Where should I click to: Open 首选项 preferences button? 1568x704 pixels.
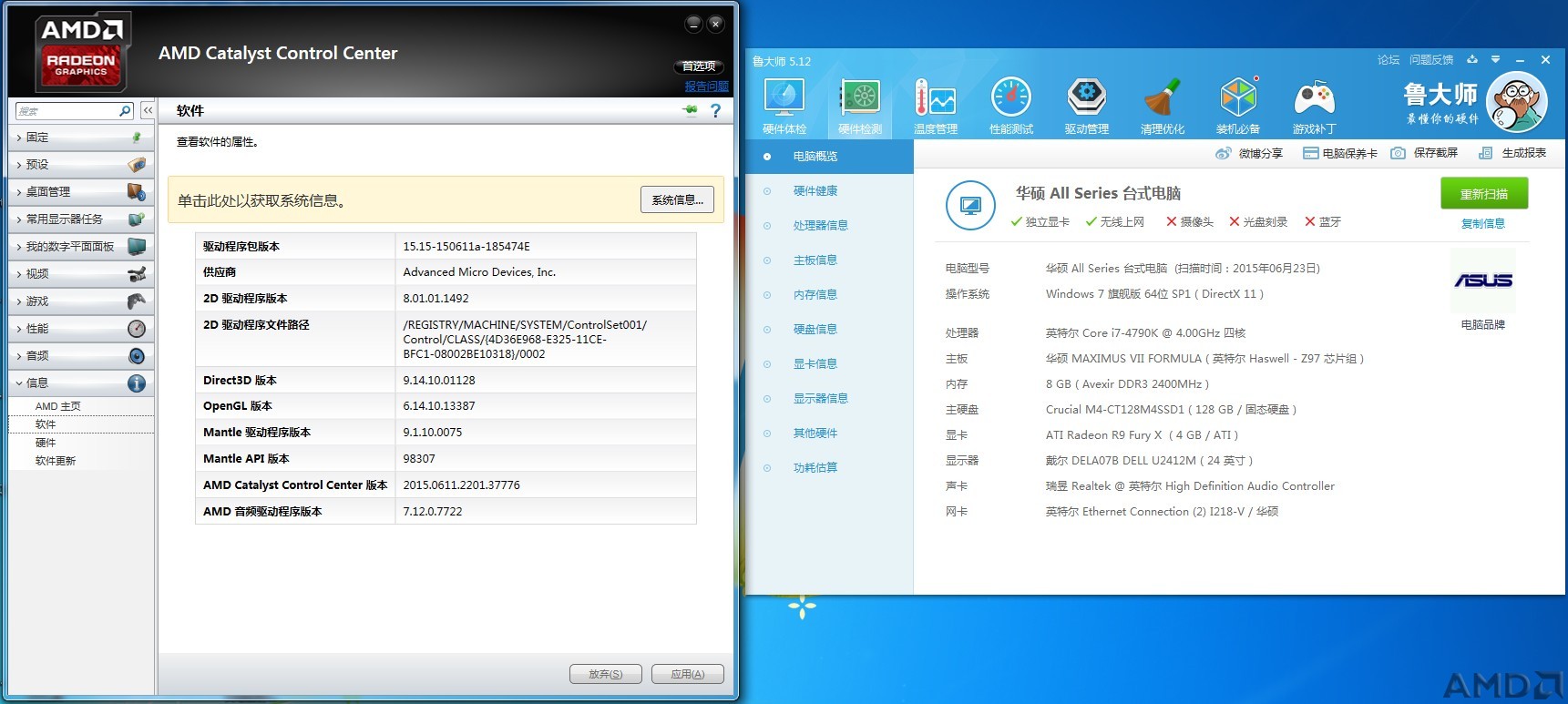pyautogui.click(x=699, y=66)
